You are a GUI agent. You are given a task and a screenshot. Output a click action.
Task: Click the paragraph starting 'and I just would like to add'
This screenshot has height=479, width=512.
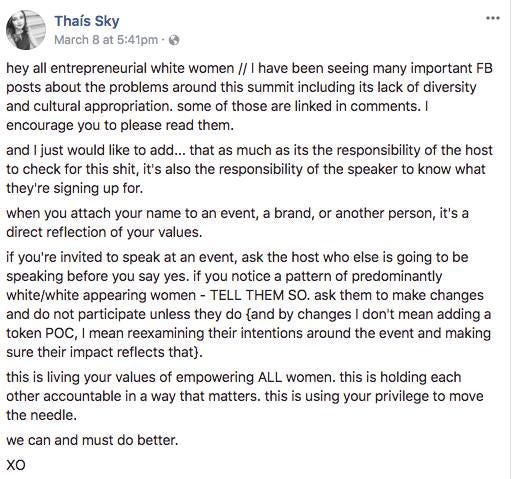(249, 169)
